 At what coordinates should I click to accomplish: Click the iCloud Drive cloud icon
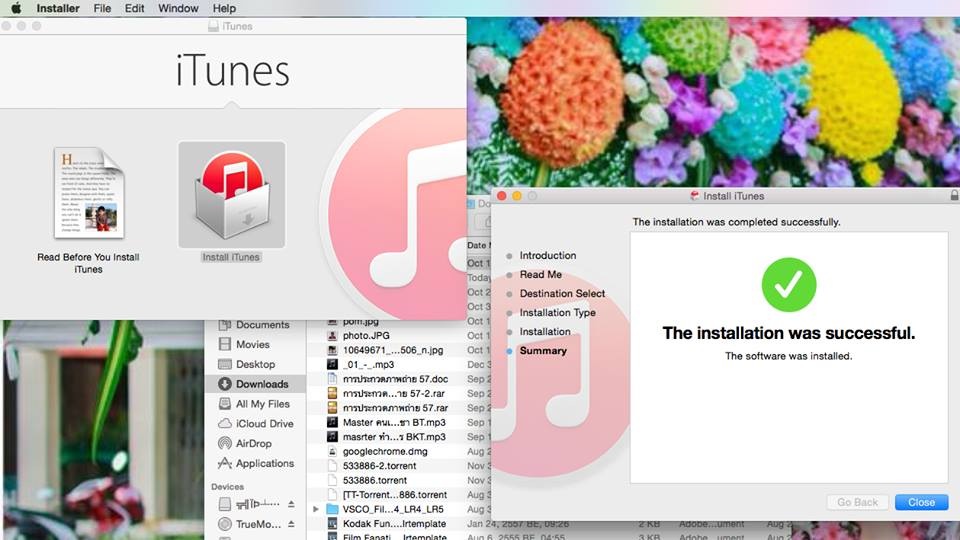click(x=225, y=424)
